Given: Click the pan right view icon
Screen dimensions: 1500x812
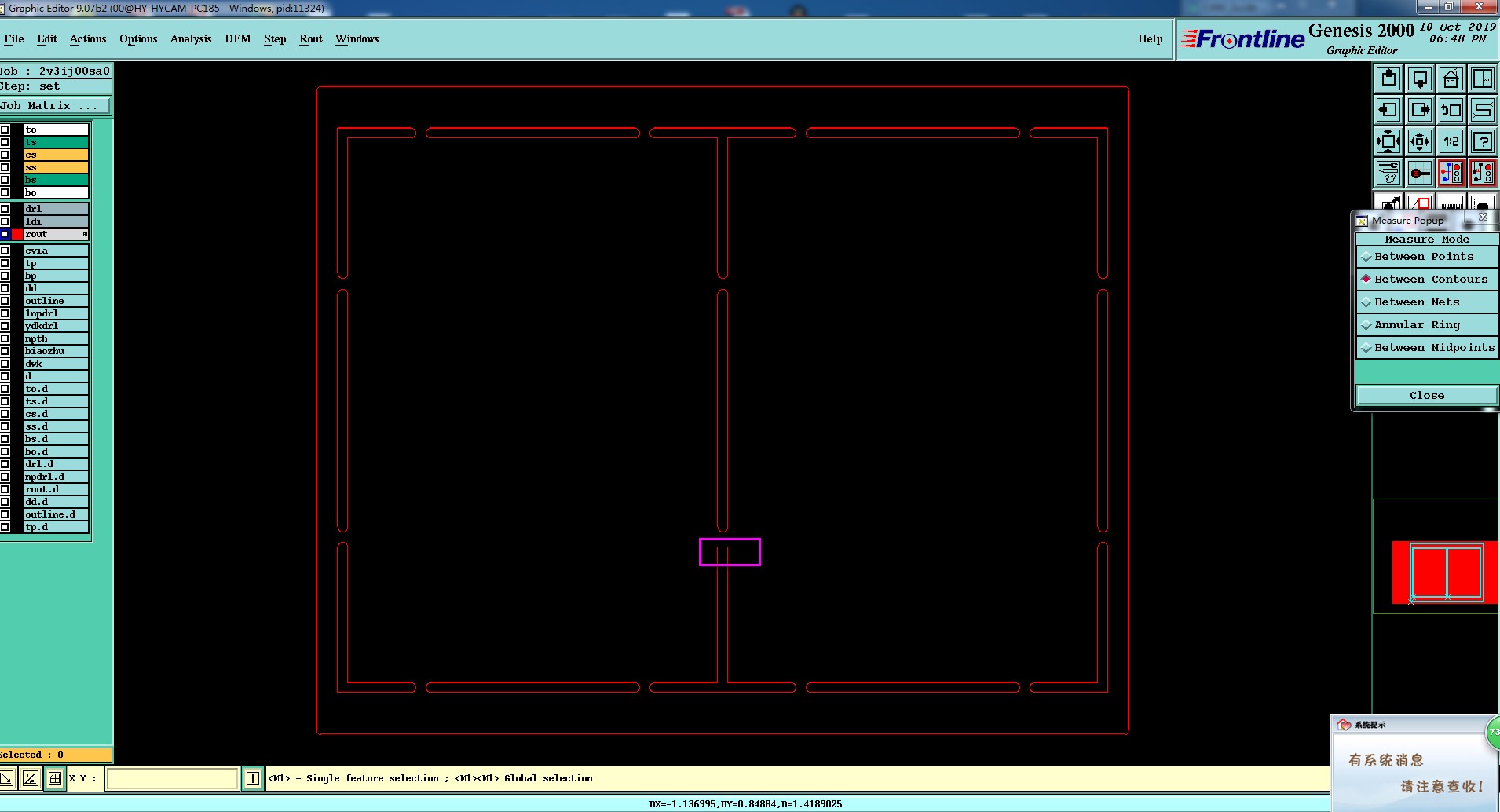Looking at the screenshot, I should point(1420,110).
